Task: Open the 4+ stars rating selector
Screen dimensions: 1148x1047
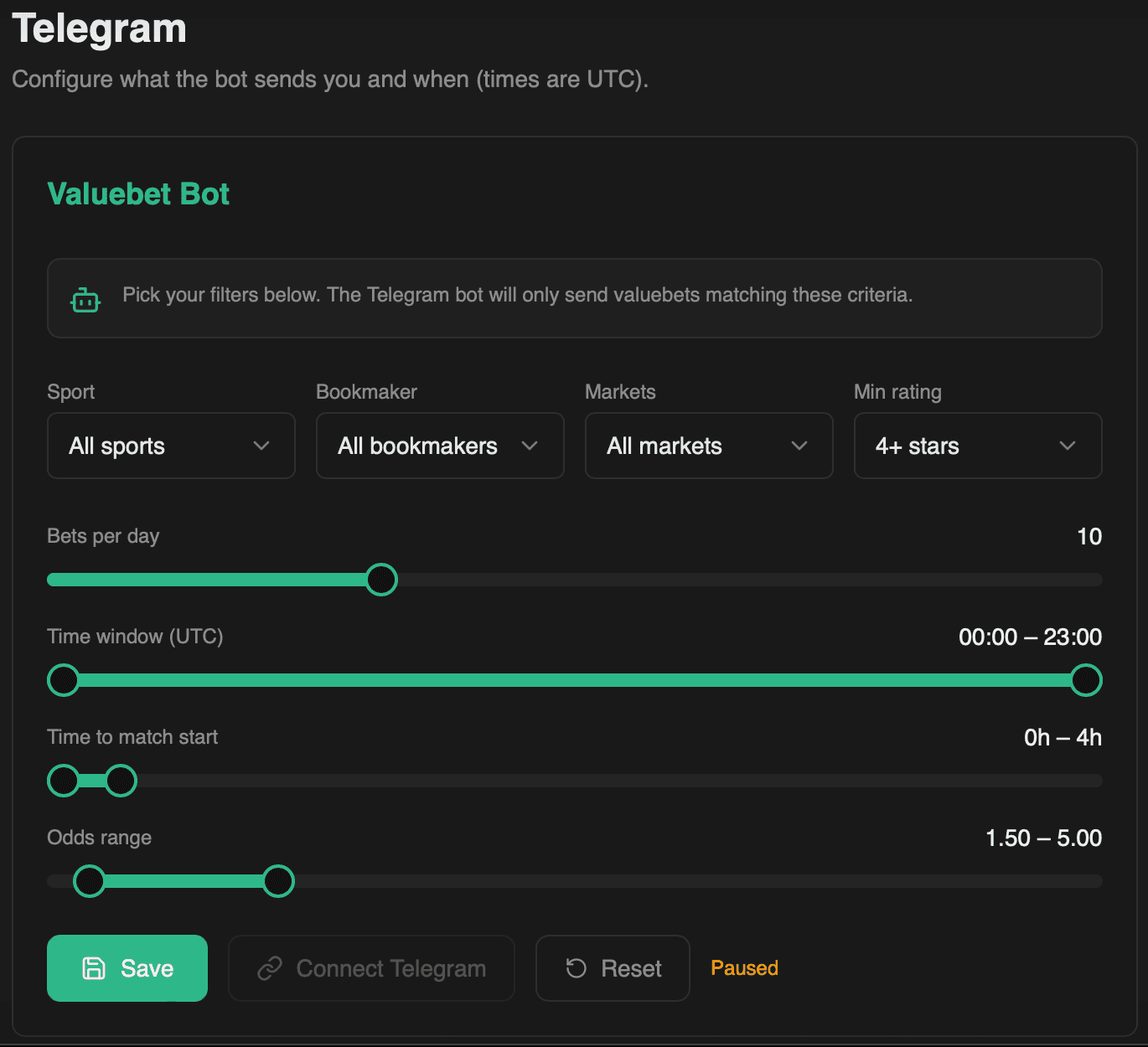Action: click(977, 446)
